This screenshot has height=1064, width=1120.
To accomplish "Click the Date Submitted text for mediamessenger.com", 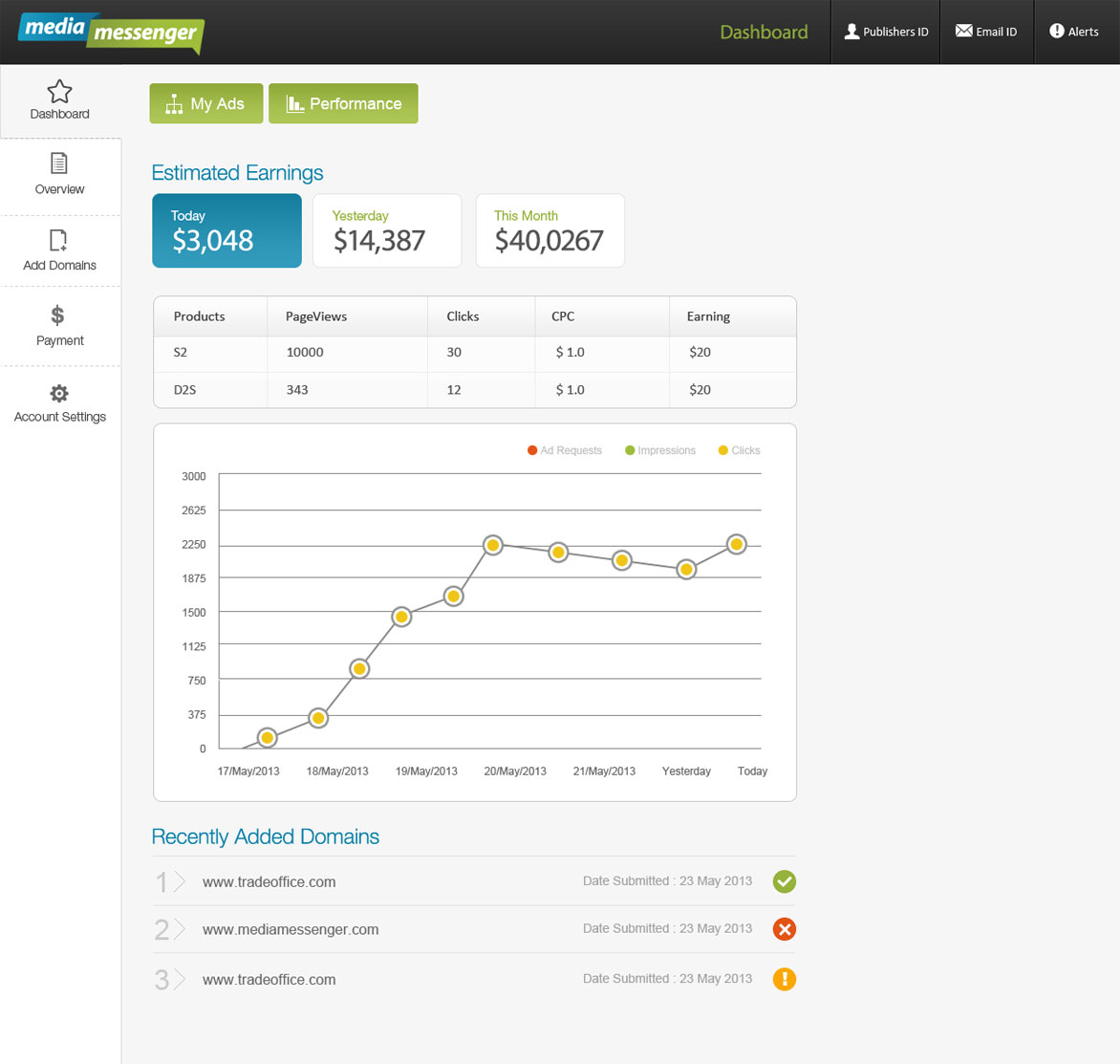I will coord(667,928).
